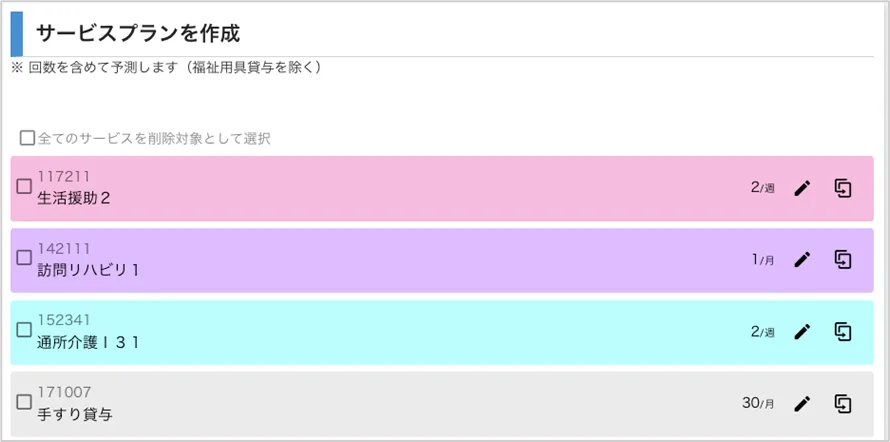Mark the 通所介護Ⅰ３１ checkbox
The image size is (890, 442).
[x=25, y=330]
